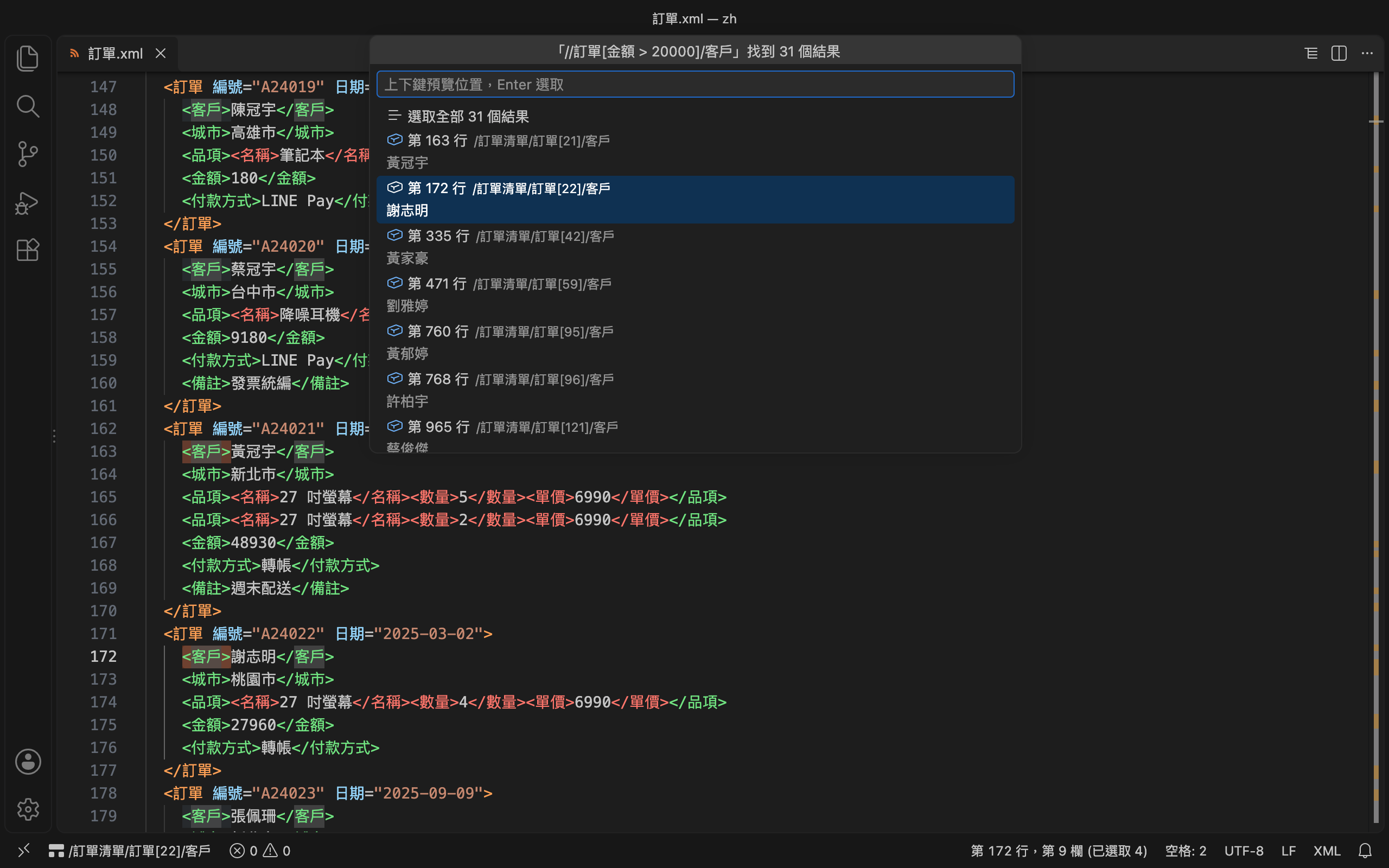Select result 第 965 行 訂單[121]
This screenshot has height=868, width=1389.
[x=695, y=434]
